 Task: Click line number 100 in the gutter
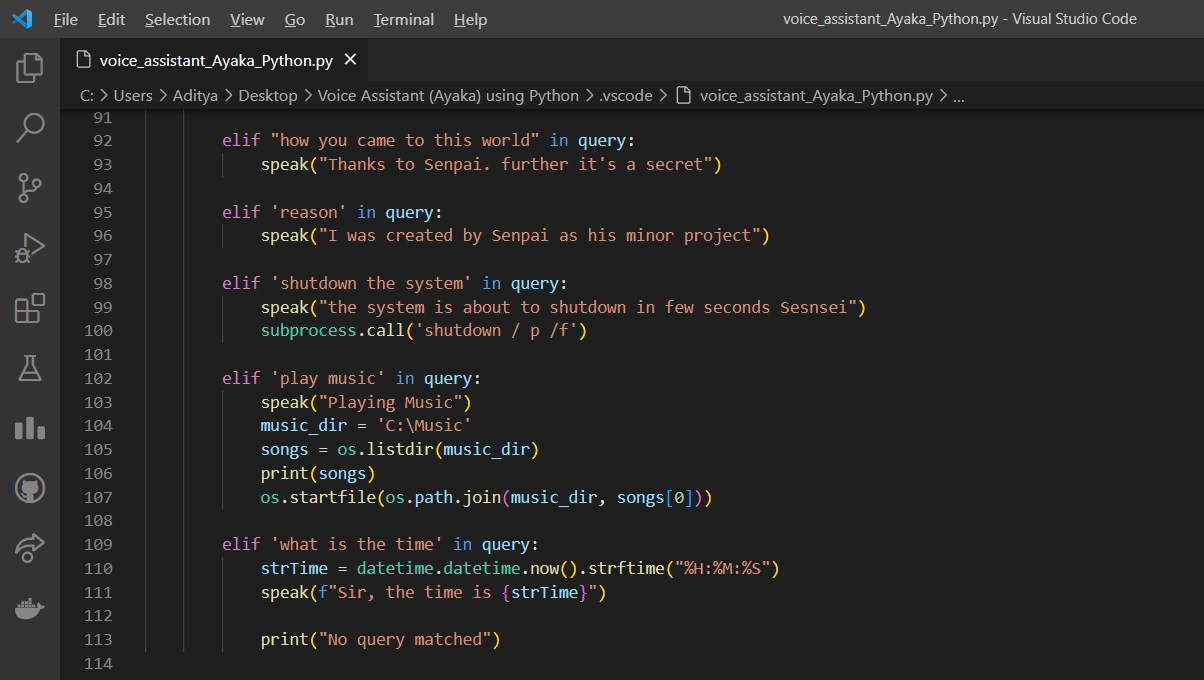point(98,331)
